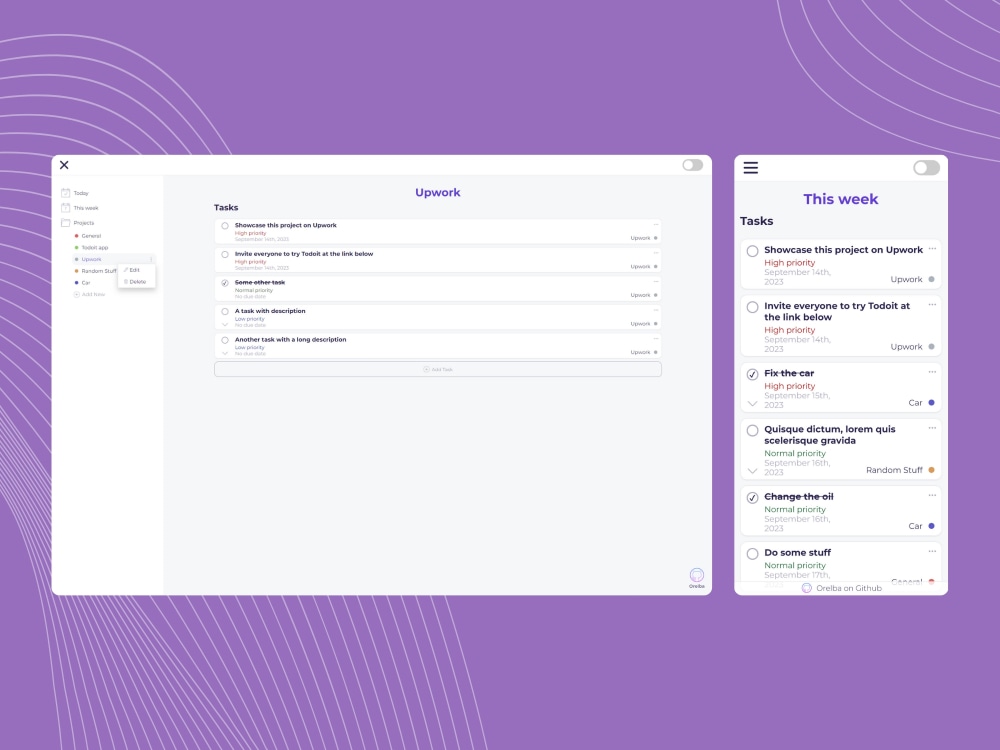Click the plus icon next to Add New

coord(77,295)
